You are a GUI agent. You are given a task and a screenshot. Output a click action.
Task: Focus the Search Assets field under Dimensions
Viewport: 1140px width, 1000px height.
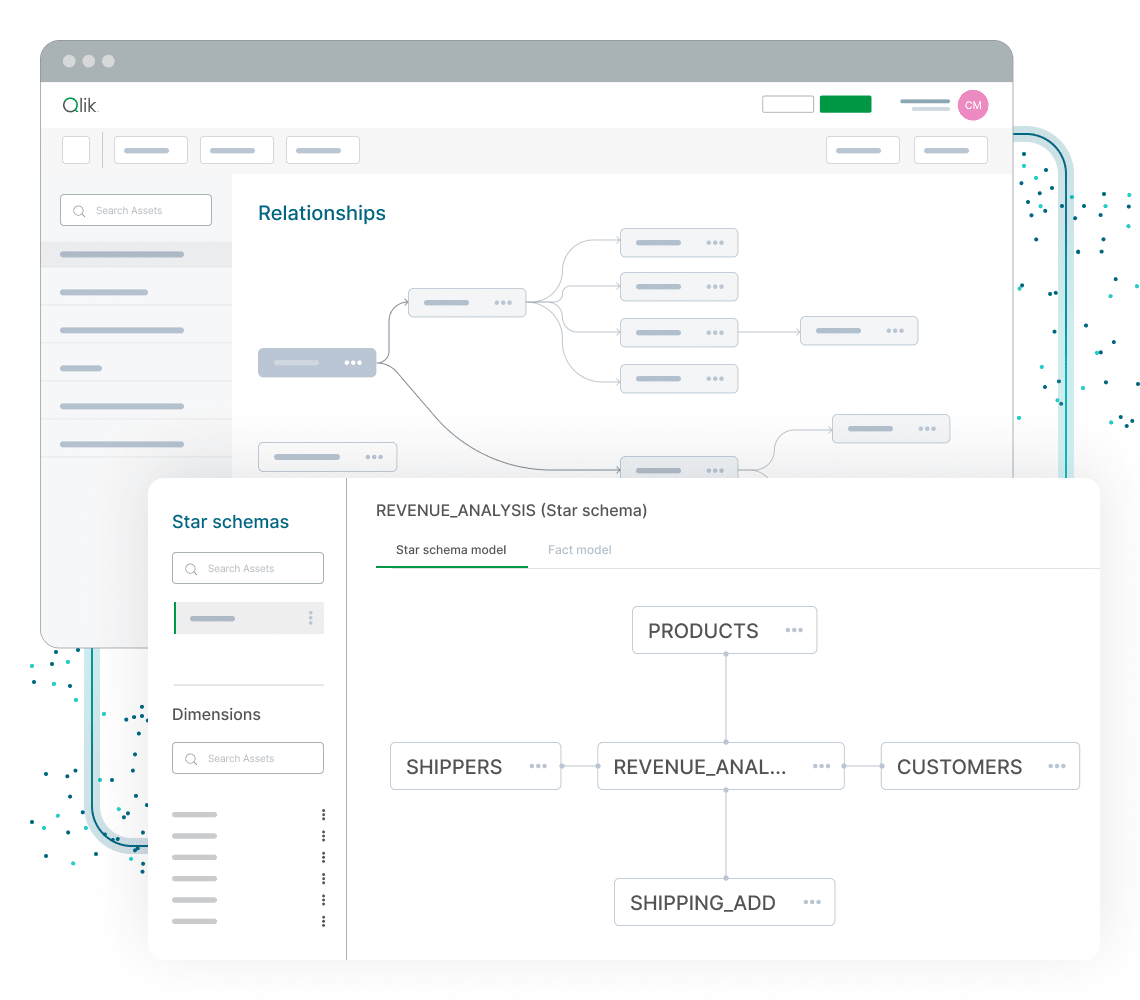click(x=248, y=758)
